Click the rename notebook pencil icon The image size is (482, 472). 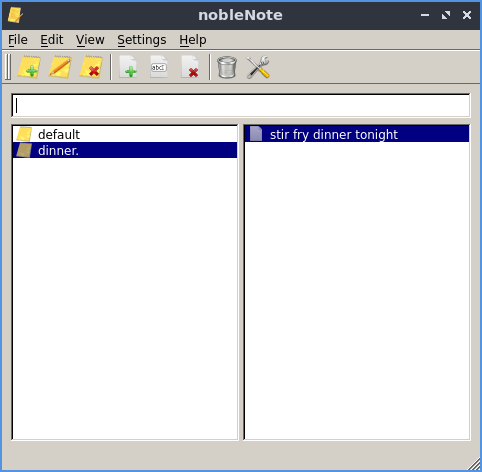(60, 67)
